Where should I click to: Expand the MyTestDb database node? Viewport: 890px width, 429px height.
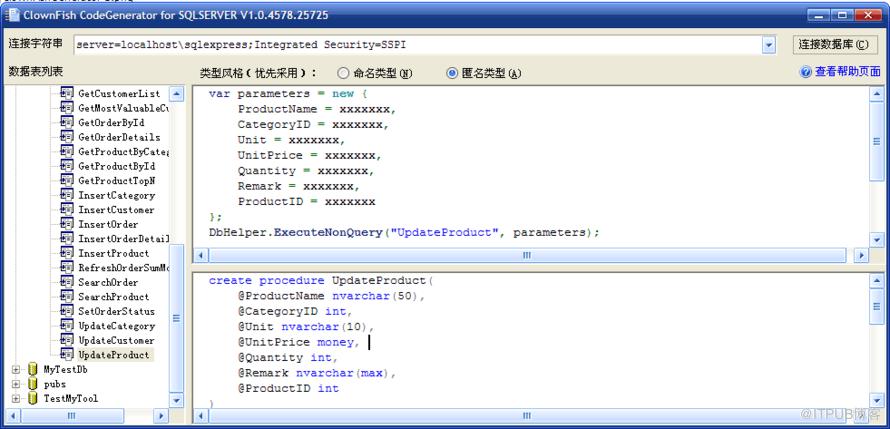click(x=16, y=369)
